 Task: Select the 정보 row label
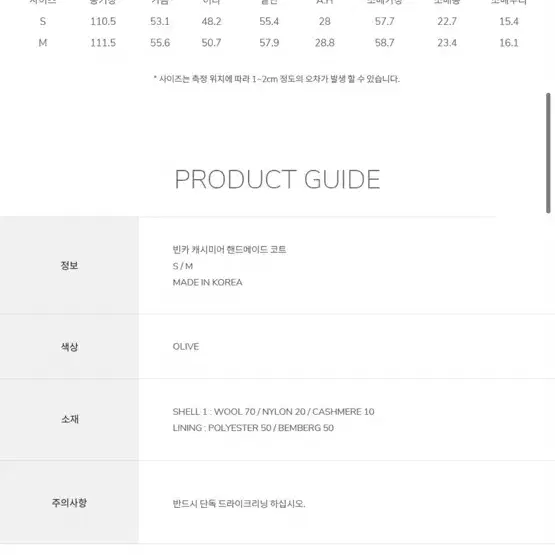69,265
